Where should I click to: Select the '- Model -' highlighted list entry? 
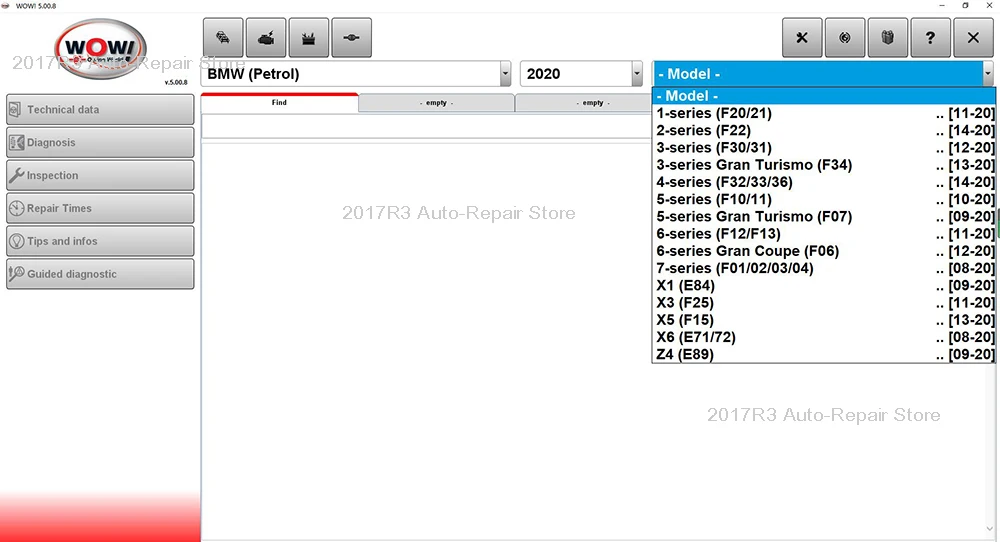coord(823,96)
